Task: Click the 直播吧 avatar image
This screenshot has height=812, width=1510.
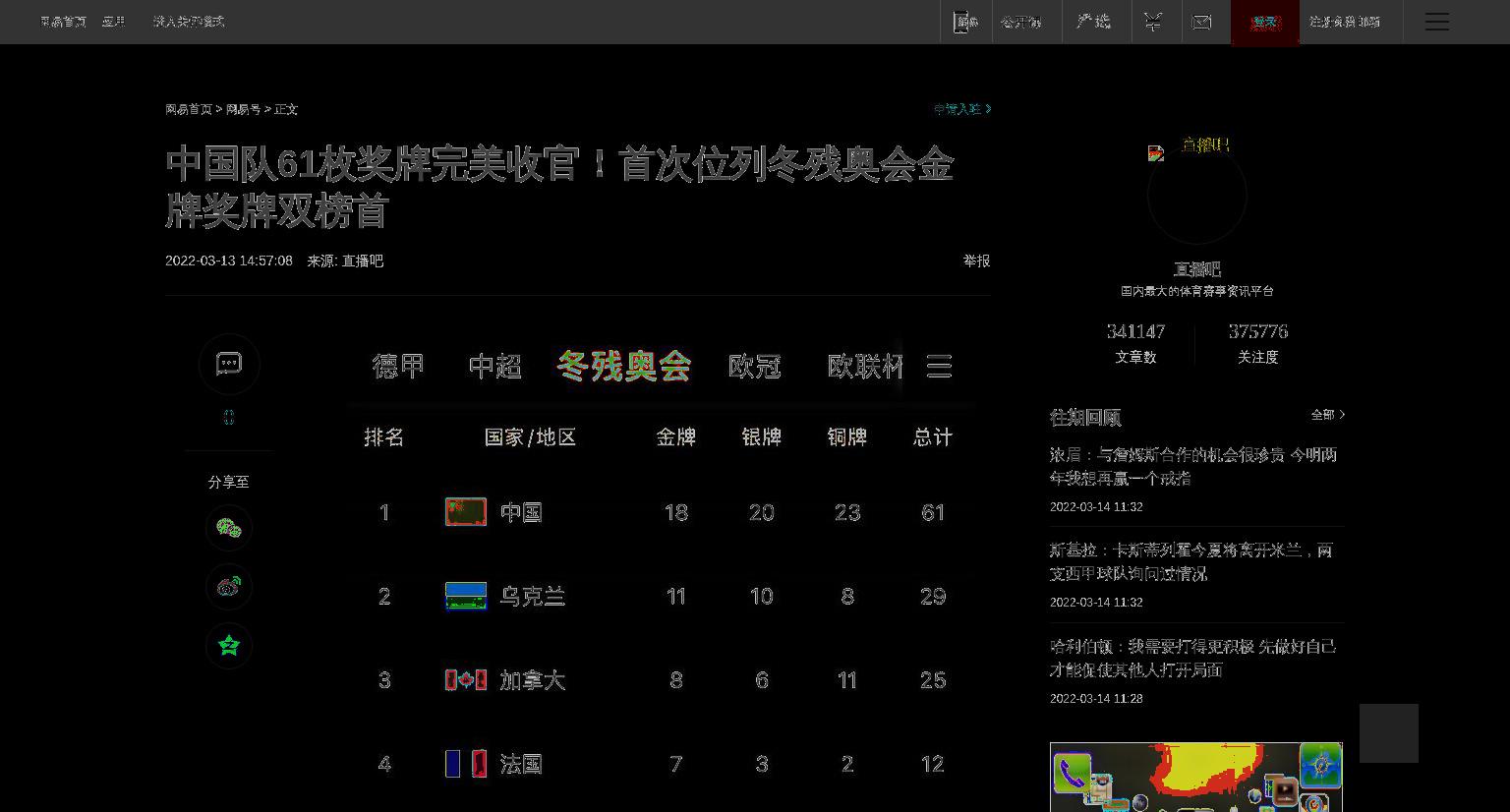Action: click(x=1196, y=195)
